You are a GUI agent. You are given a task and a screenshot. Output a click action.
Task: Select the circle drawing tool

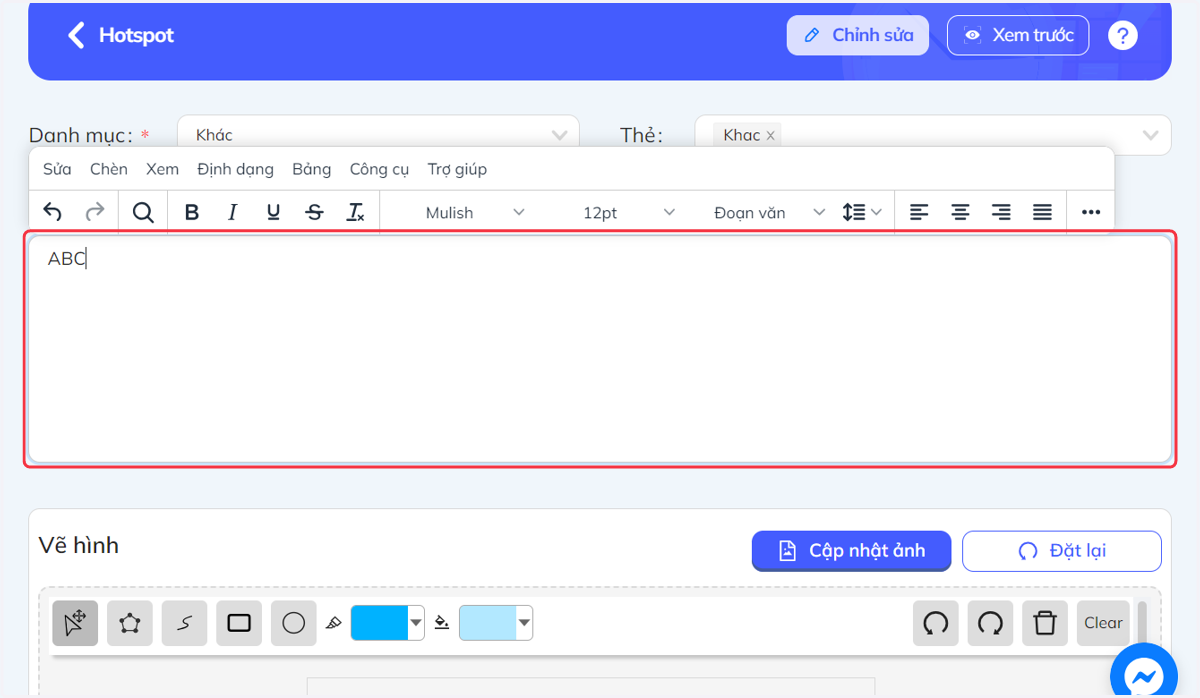(293, 623)
